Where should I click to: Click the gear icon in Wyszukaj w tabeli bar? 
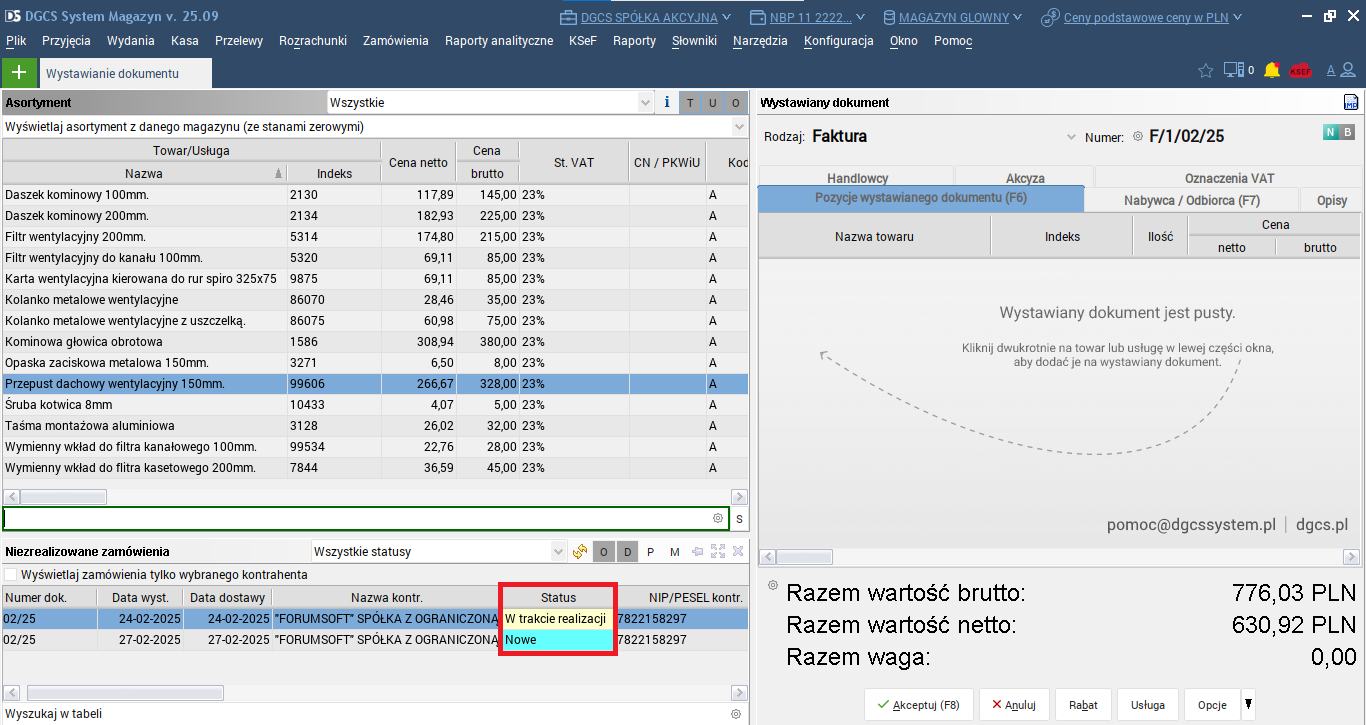point(735,714)
